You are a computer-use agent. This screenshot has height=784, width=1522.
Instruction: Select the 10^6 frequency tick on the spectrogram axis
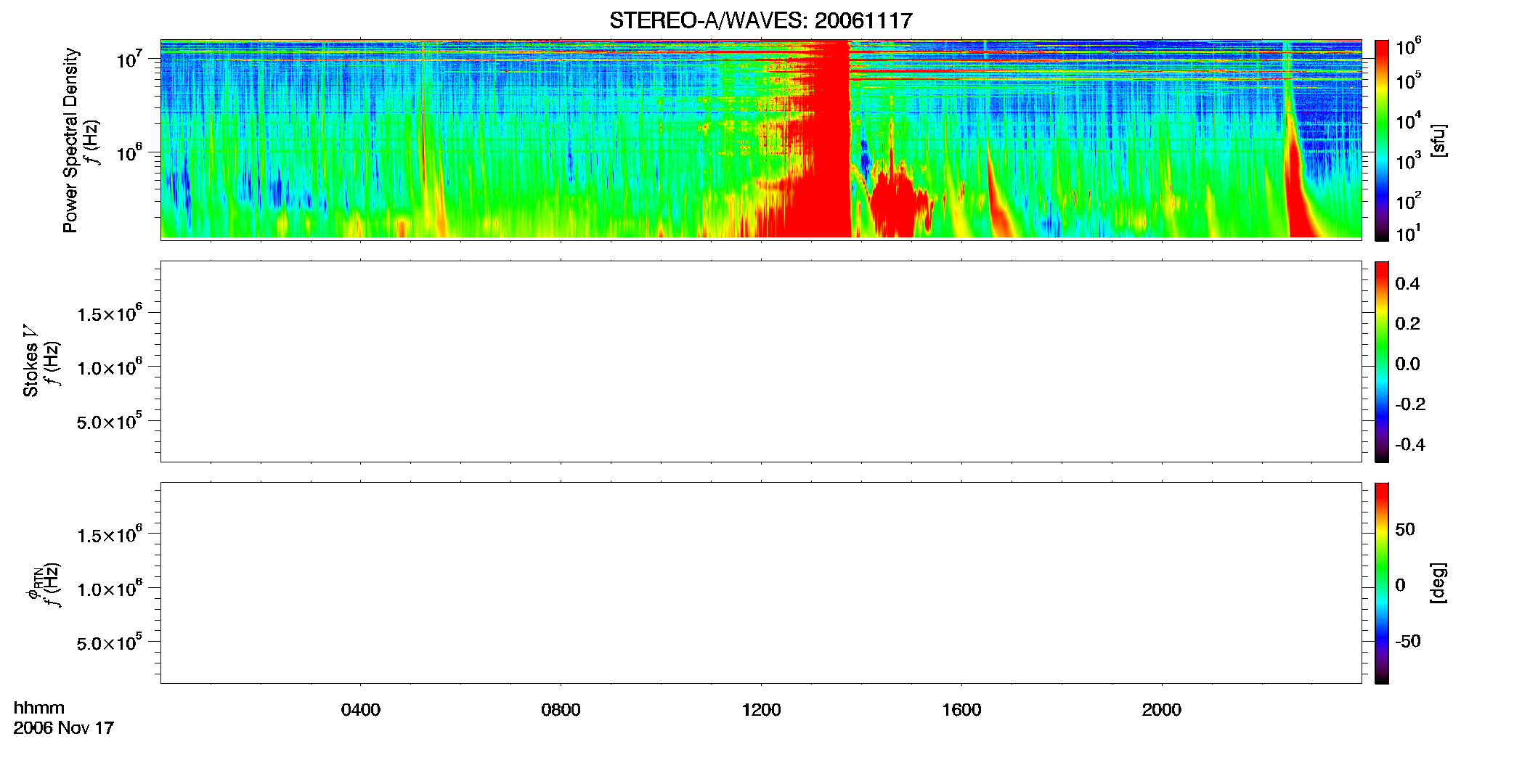pos(129,152)
